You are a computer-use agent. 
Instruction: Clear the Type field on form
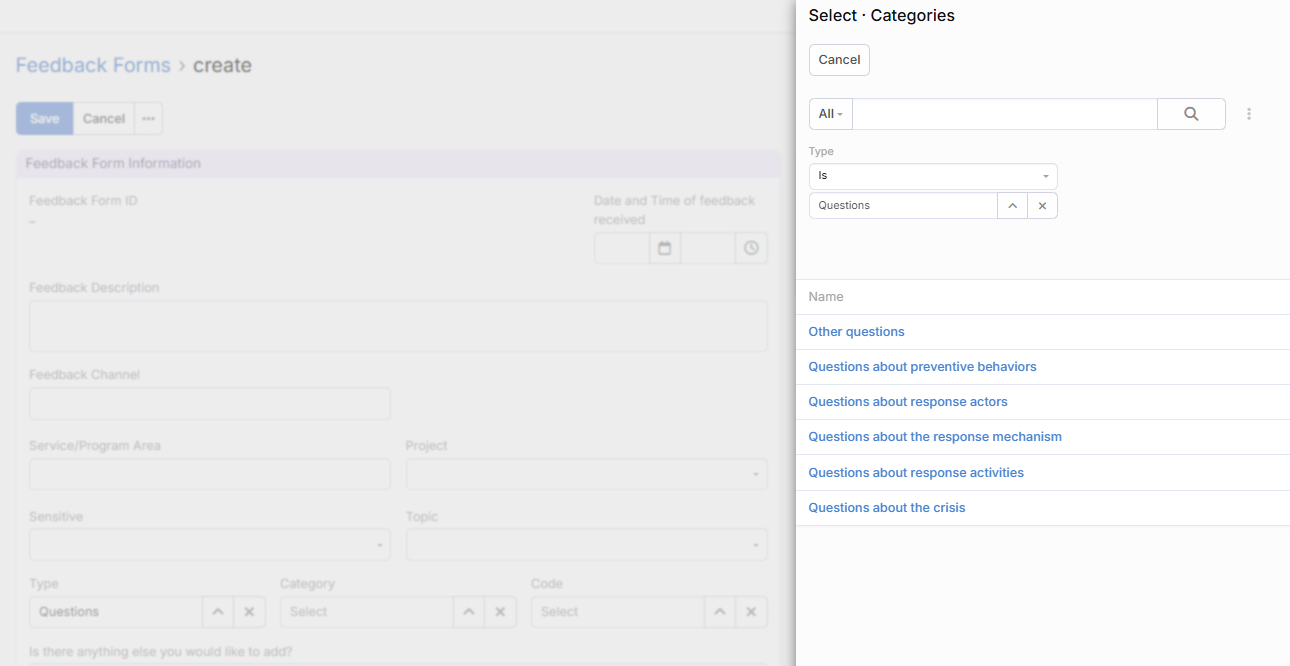pos(249,612)
